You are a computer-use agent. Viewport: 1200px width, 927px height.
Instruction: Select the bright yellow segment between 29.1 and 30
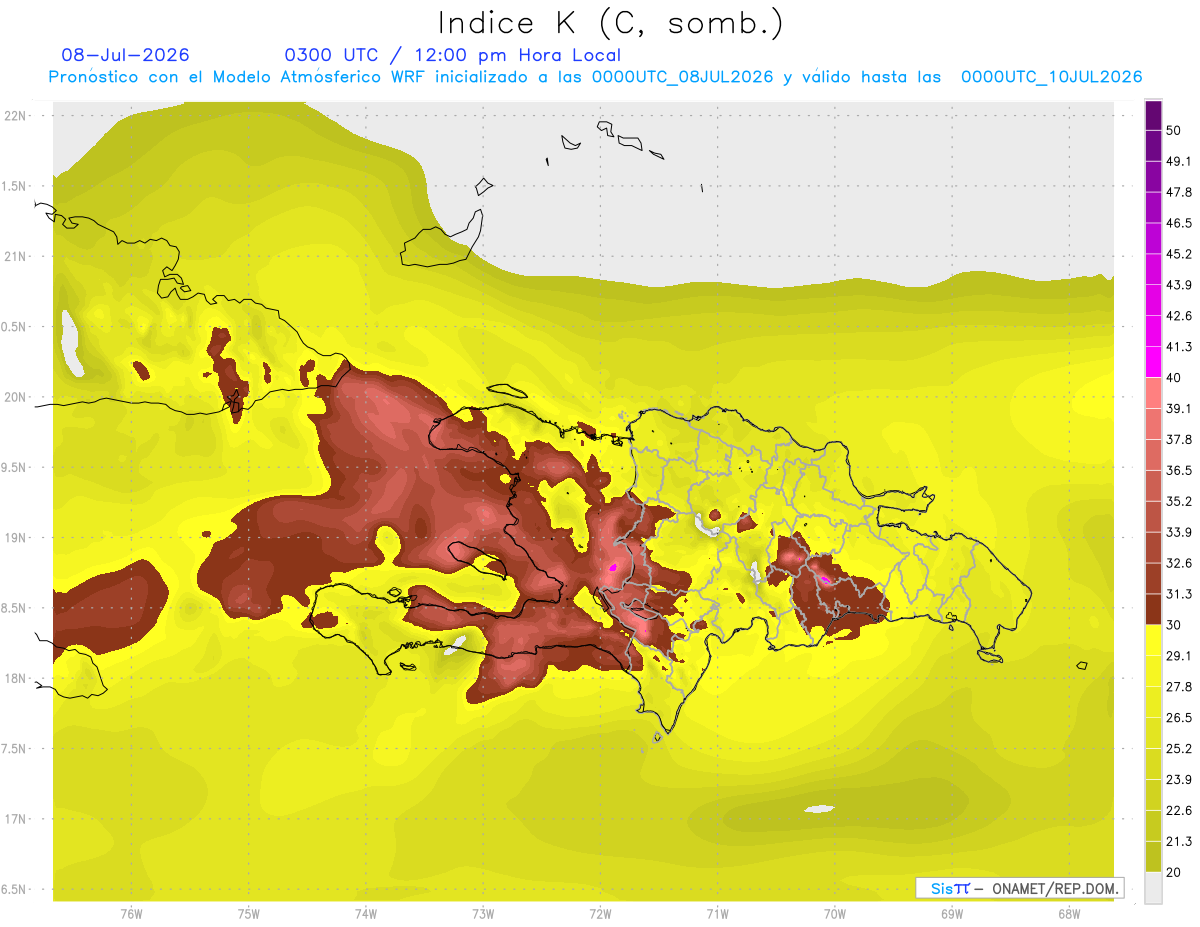click(1154, 640)
